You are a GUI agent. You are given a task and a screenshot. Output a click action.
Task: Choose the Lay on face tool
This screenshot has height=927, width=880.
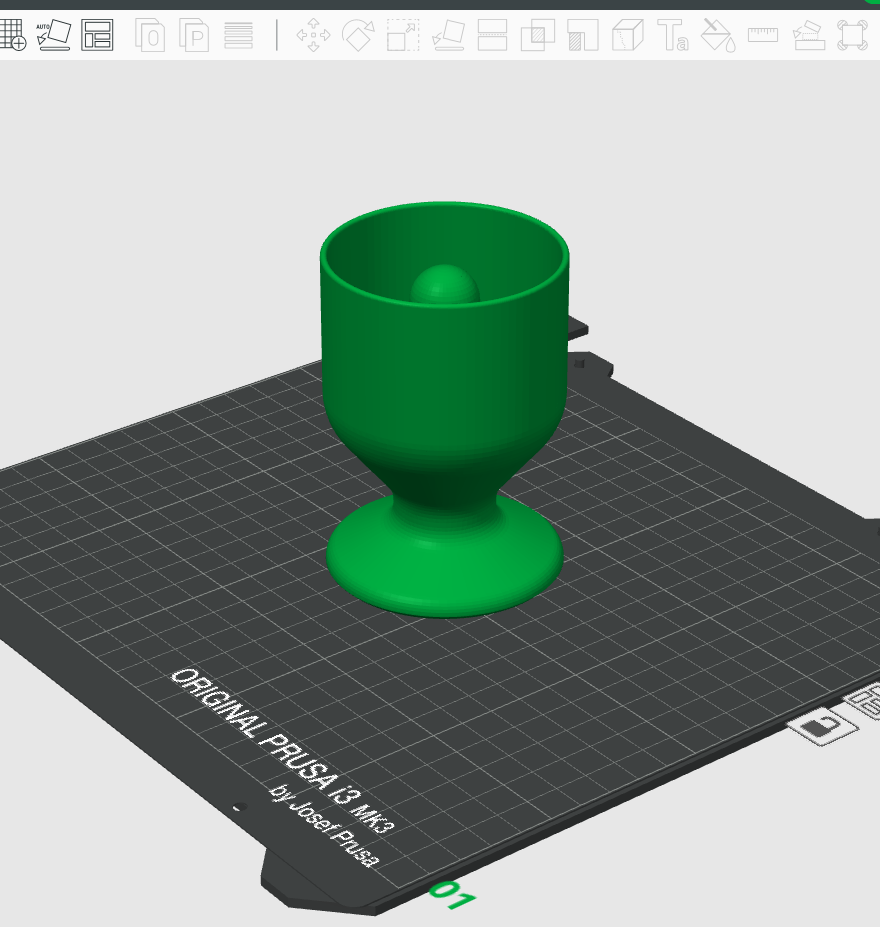point(448,35)
